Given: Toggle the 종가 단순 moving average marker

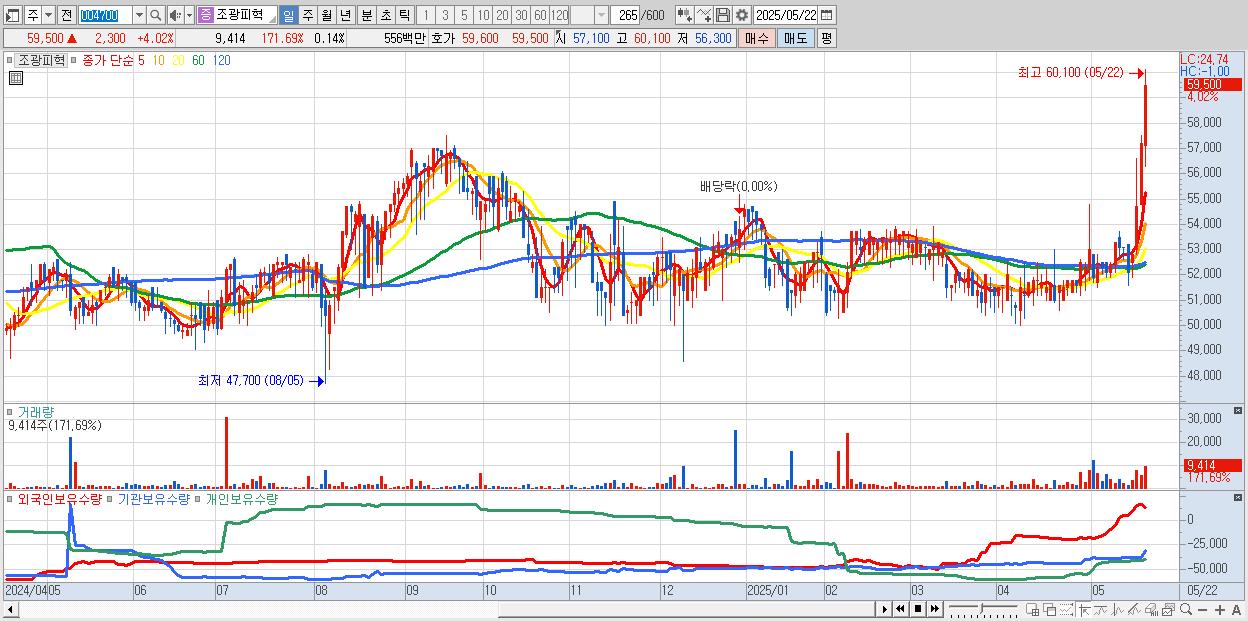Looking at the screenshot, I should pyautogui.click(x=74, y=60).
